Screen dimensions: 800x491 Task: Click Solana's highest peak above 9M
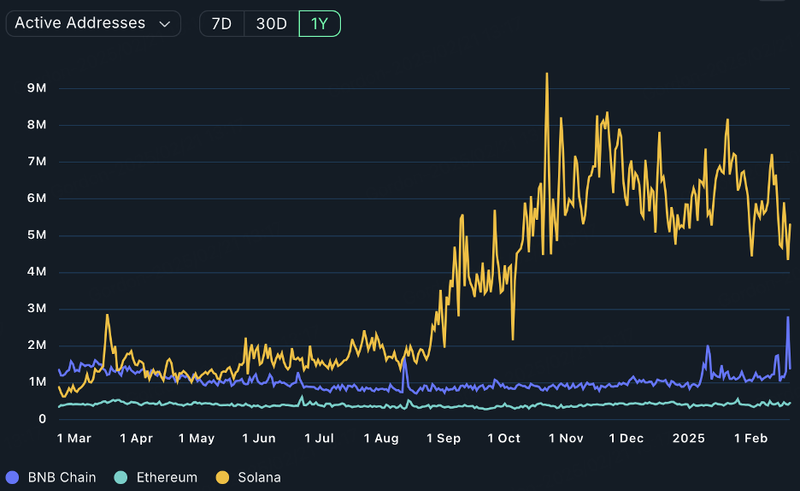[546, 74]
